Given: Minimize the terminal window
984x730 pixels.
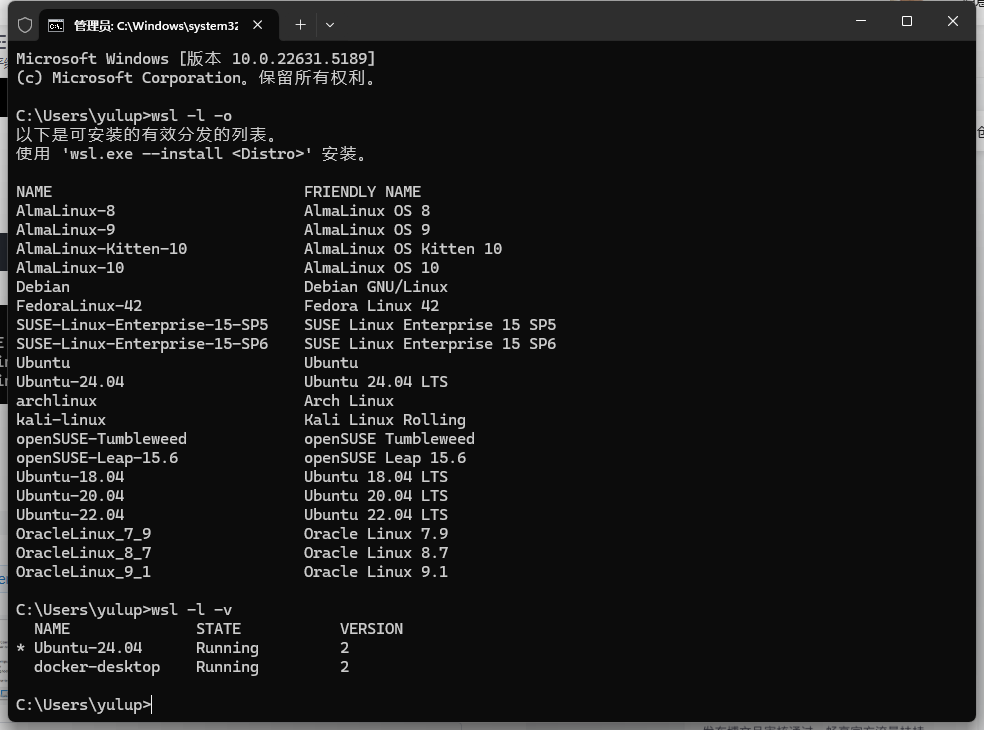Looking at the screenshot, I should coord(861,21).
